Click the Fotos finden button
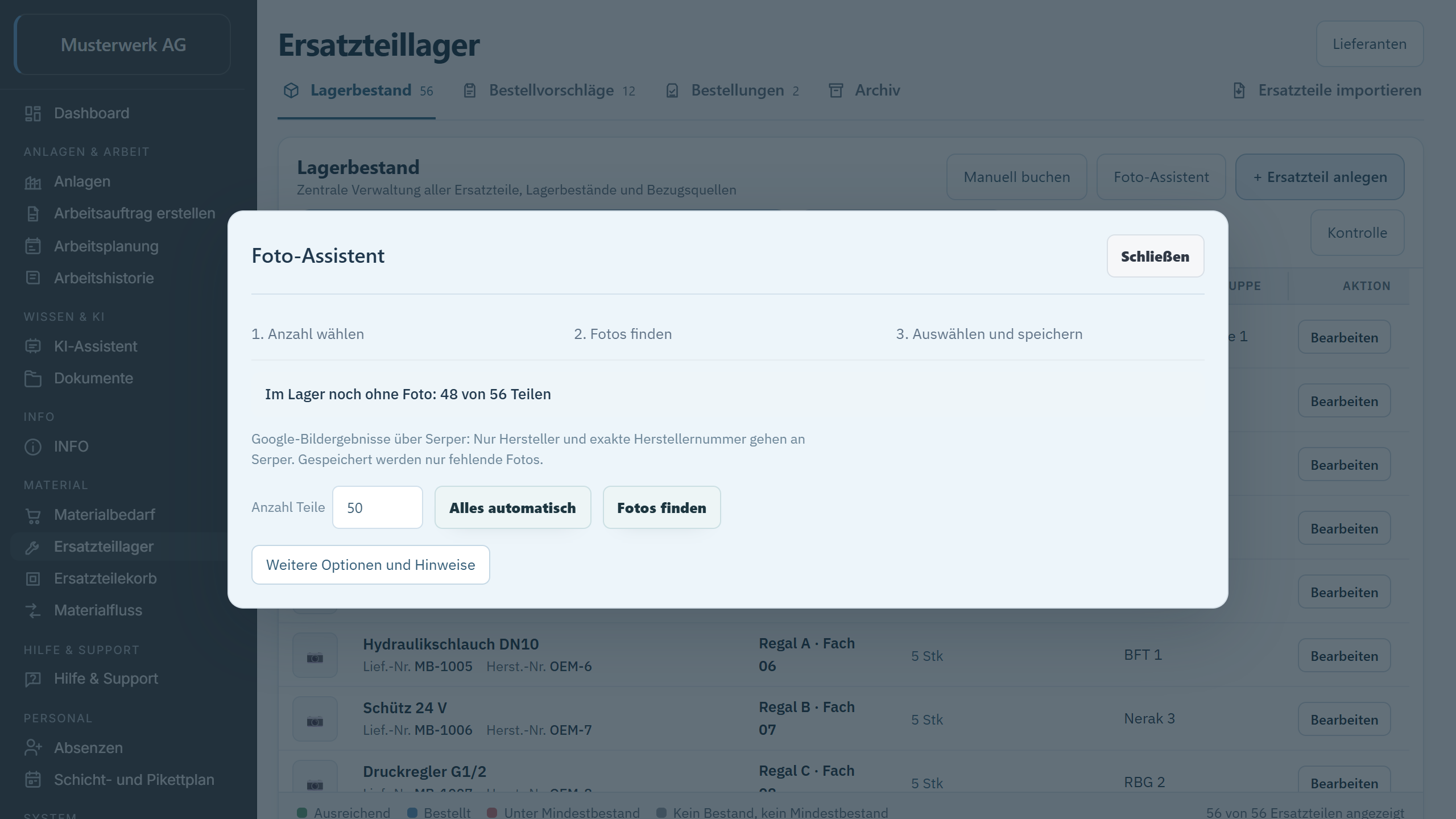Viewport: 1456px width, 819px height. (661, 507)
